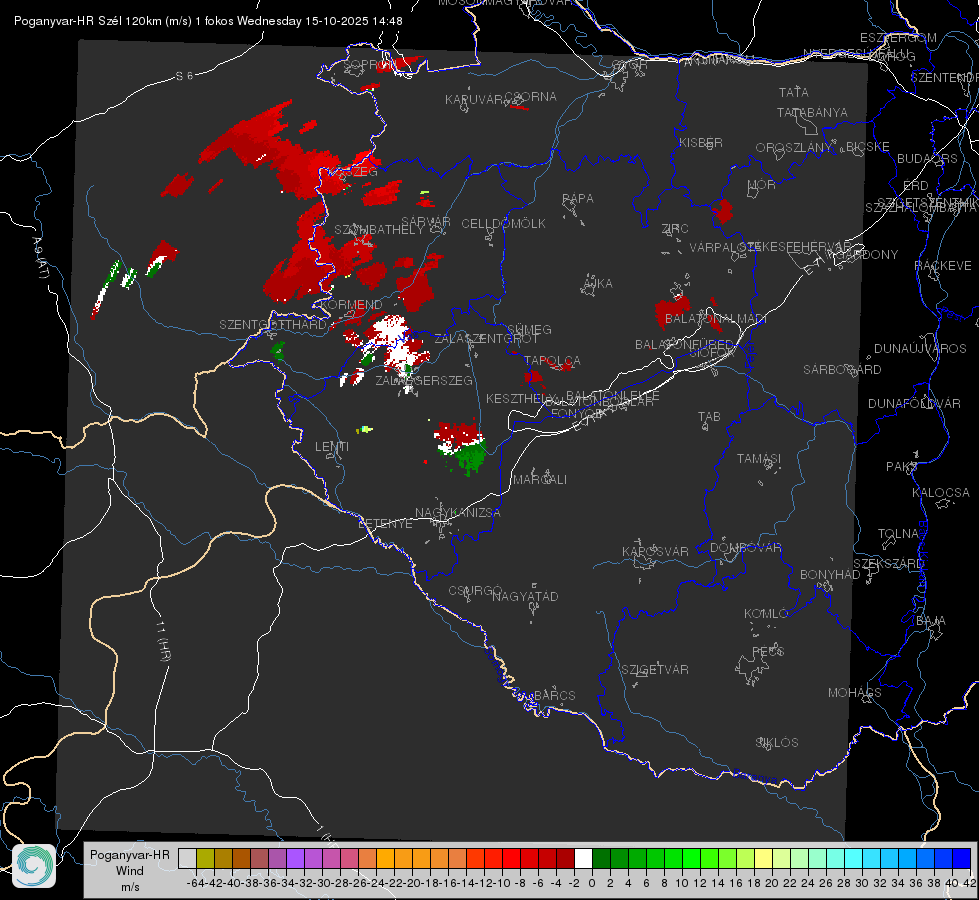Click the BALATONFÜRED town label
Image resolution: width=979 pixels, height=900 pixels.
(x=685, y=345)
